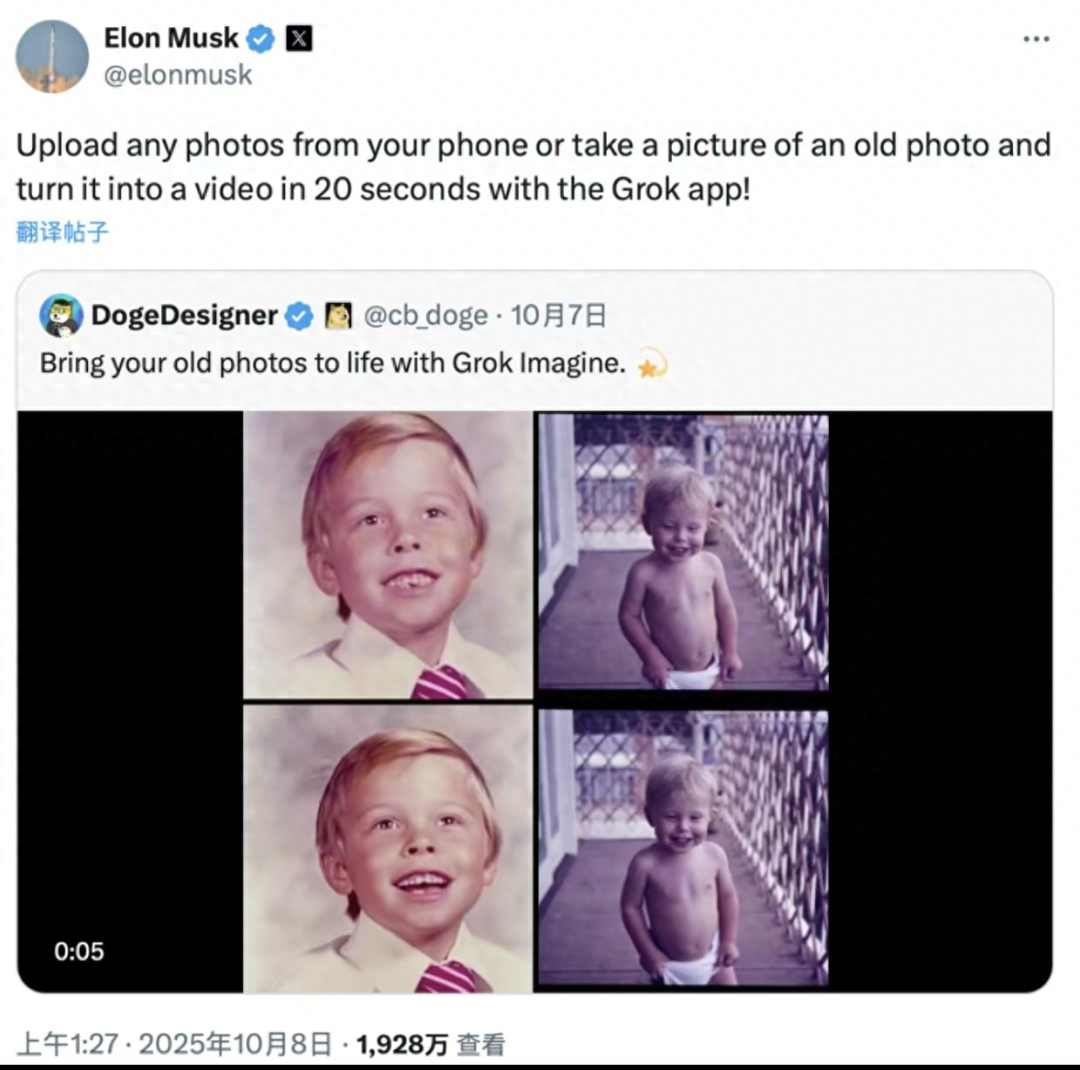Open quoted post text about Grok Imagine
The image size is (1080, 1070).
point(332,363)
